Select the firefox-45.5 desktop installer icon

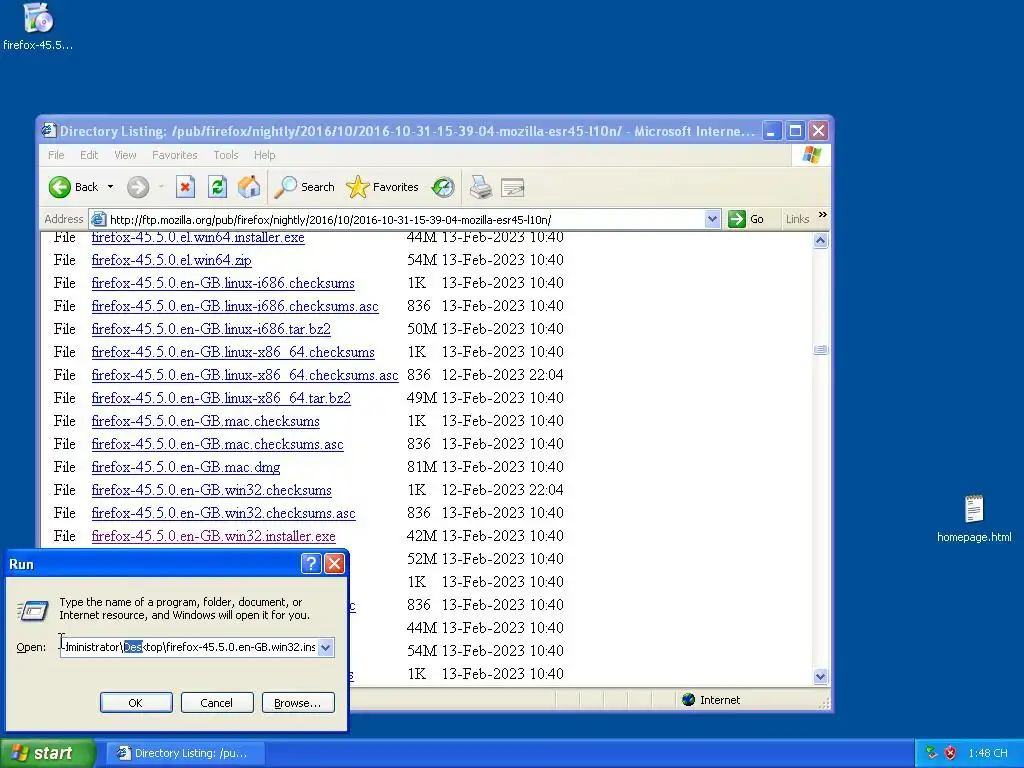(x=38, y=27)
